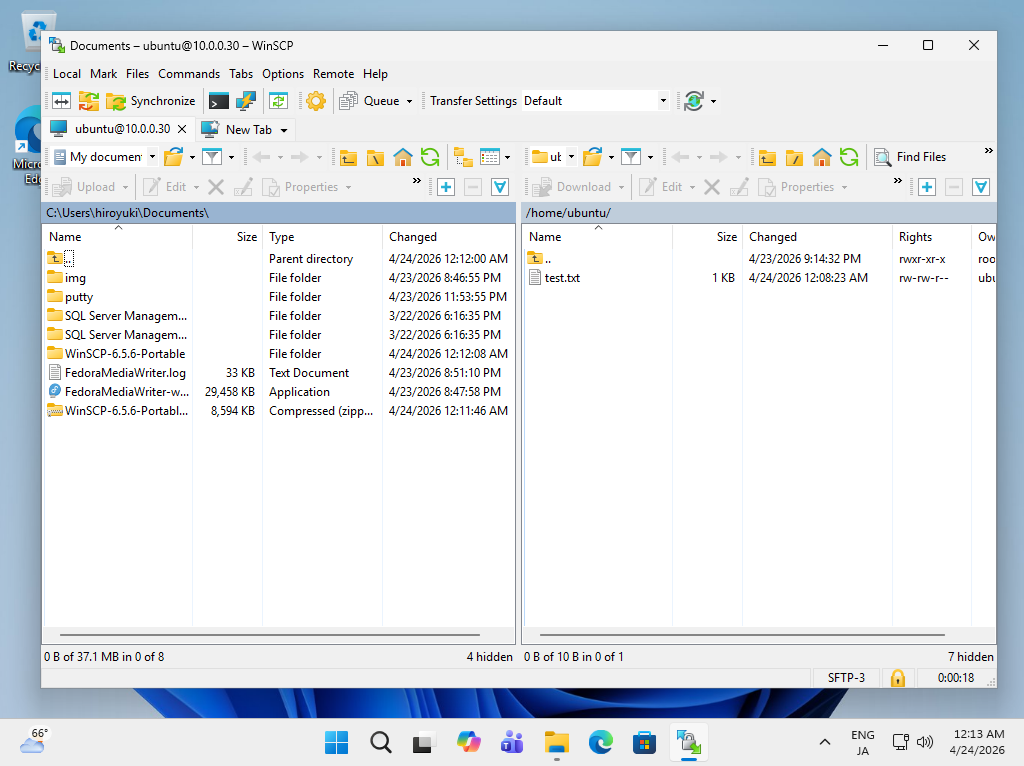The image size is (1024, 766).
Task: Click Find Files in remote panel
Action: pyautogui.click(x=910, y=157)
